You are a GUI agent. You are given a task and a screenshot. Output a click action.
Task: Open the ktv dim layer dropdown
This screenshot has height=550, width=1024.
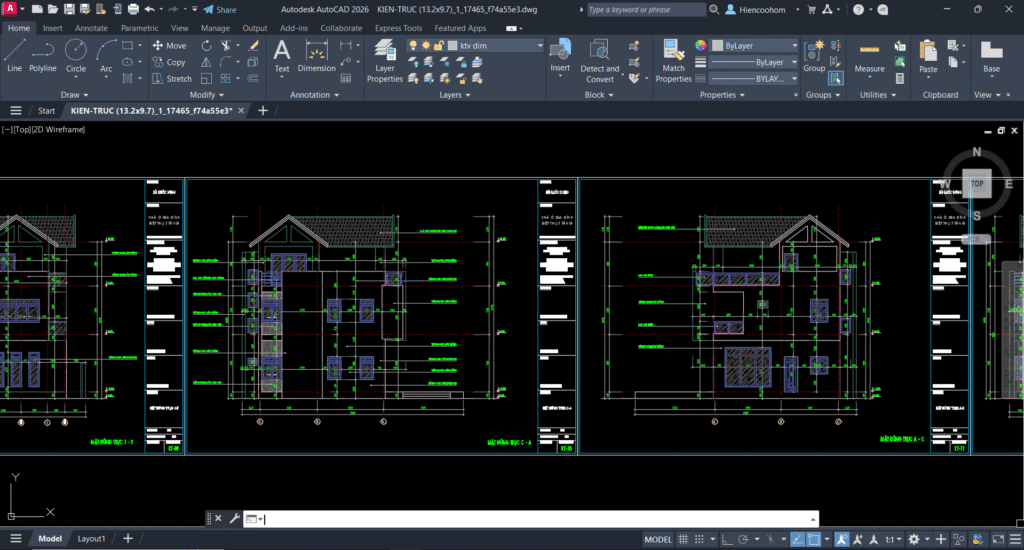click(x=538, y=46)
